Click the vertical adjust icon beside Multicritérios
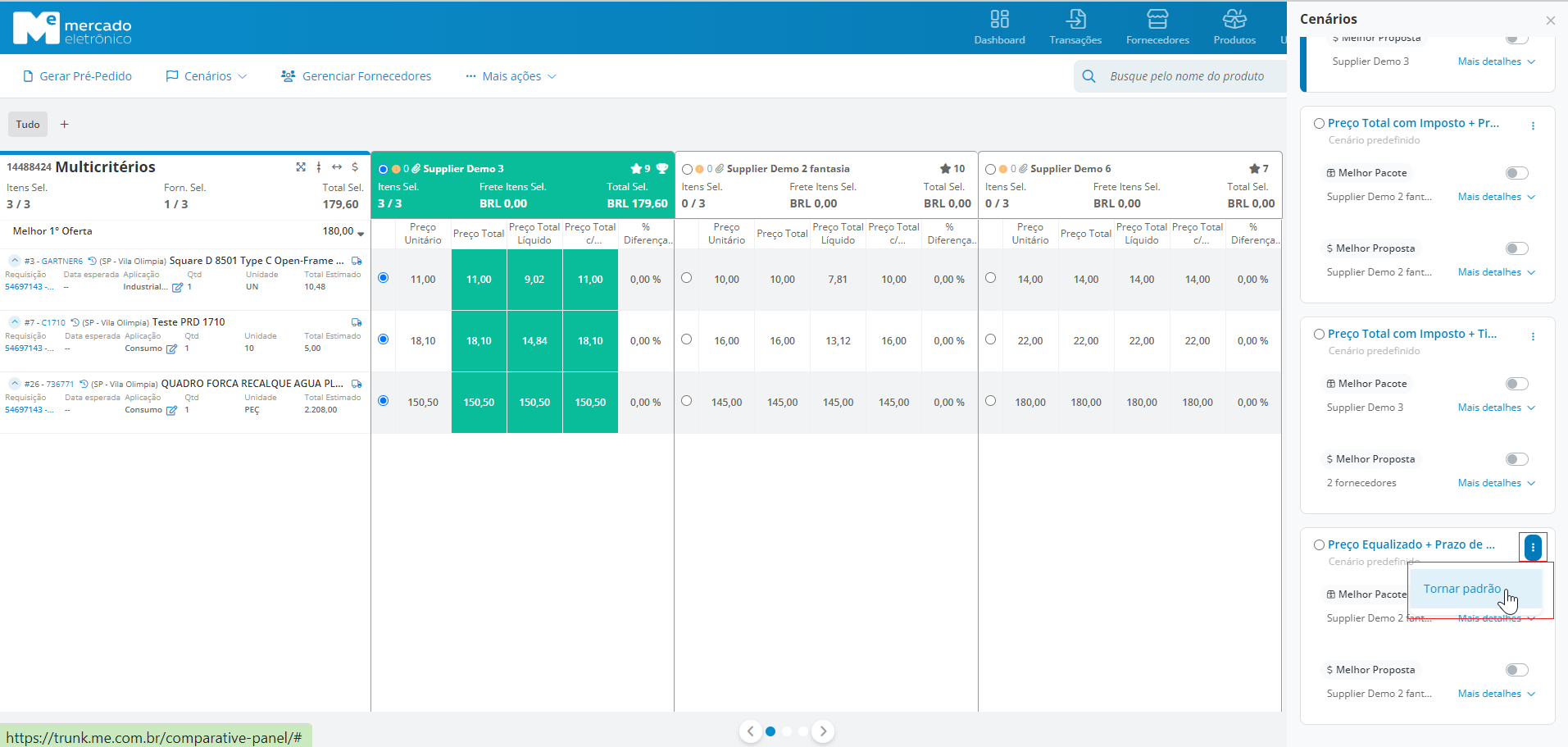Screen dimensions: 1568x747 tap(319, 166)
